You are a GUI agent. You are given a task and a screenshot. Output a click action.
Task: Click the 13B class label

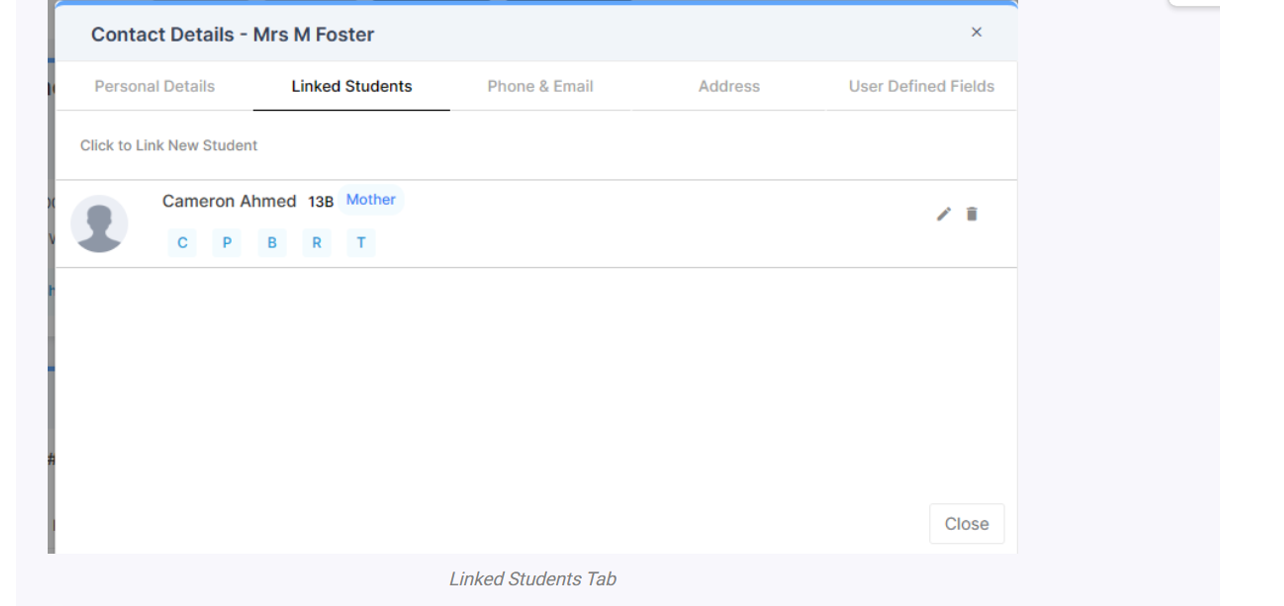(321, 202)
